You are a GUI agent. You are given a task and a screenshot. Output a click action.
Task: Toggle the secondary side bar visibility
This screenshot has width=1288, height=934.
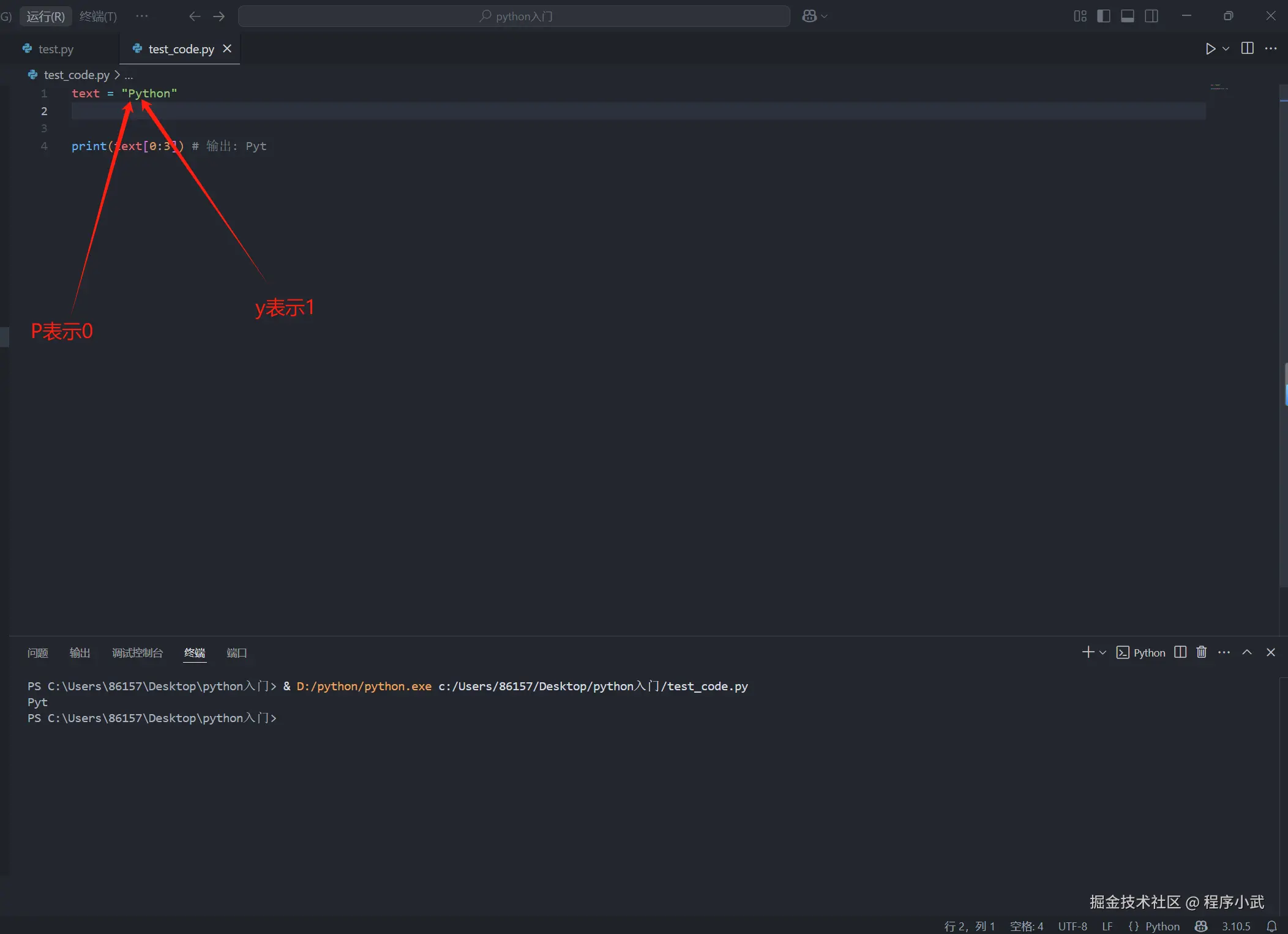click(1151, 17)
